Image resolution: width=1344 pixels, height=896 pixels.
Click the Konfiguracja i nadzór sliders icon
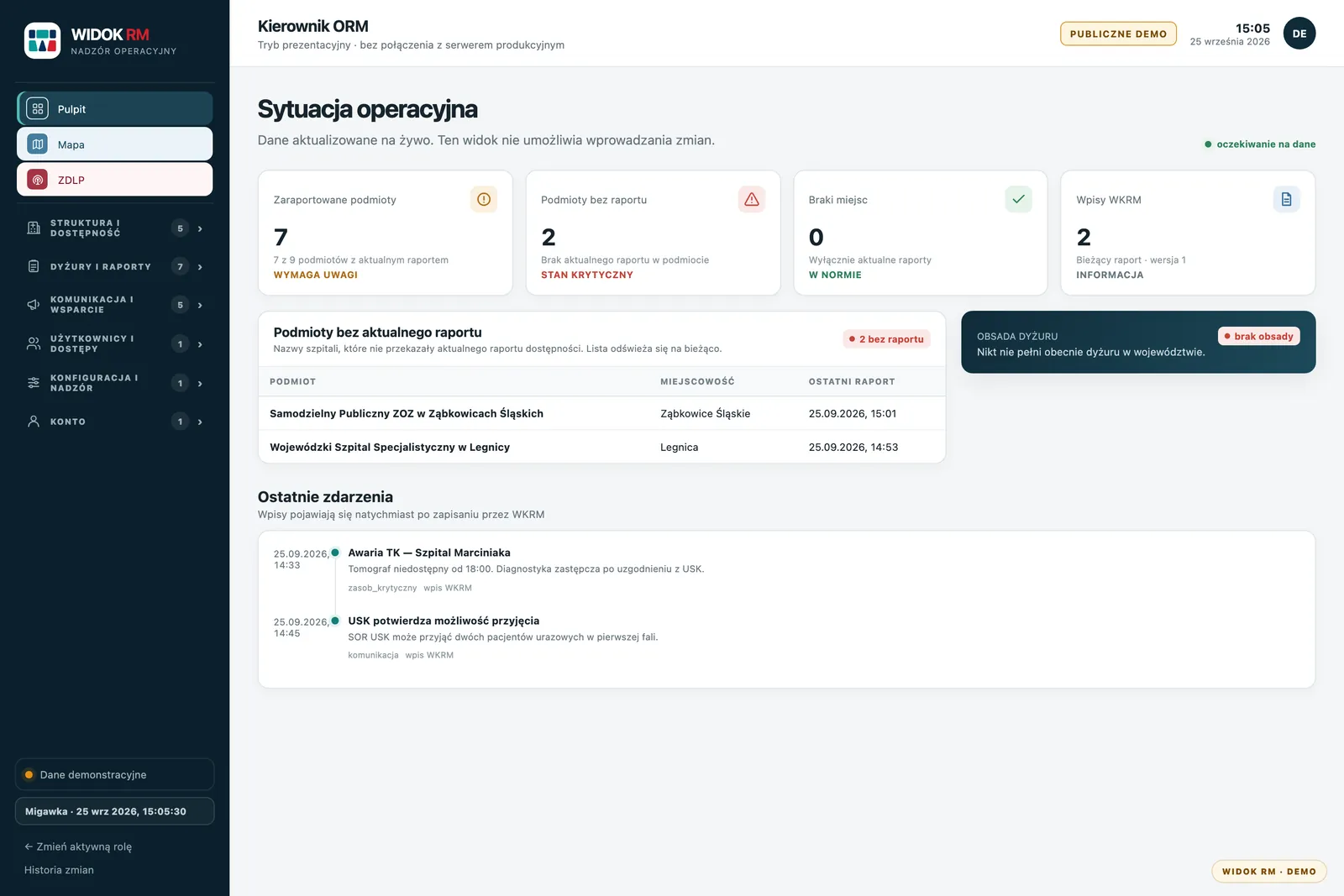pos(34,383)
